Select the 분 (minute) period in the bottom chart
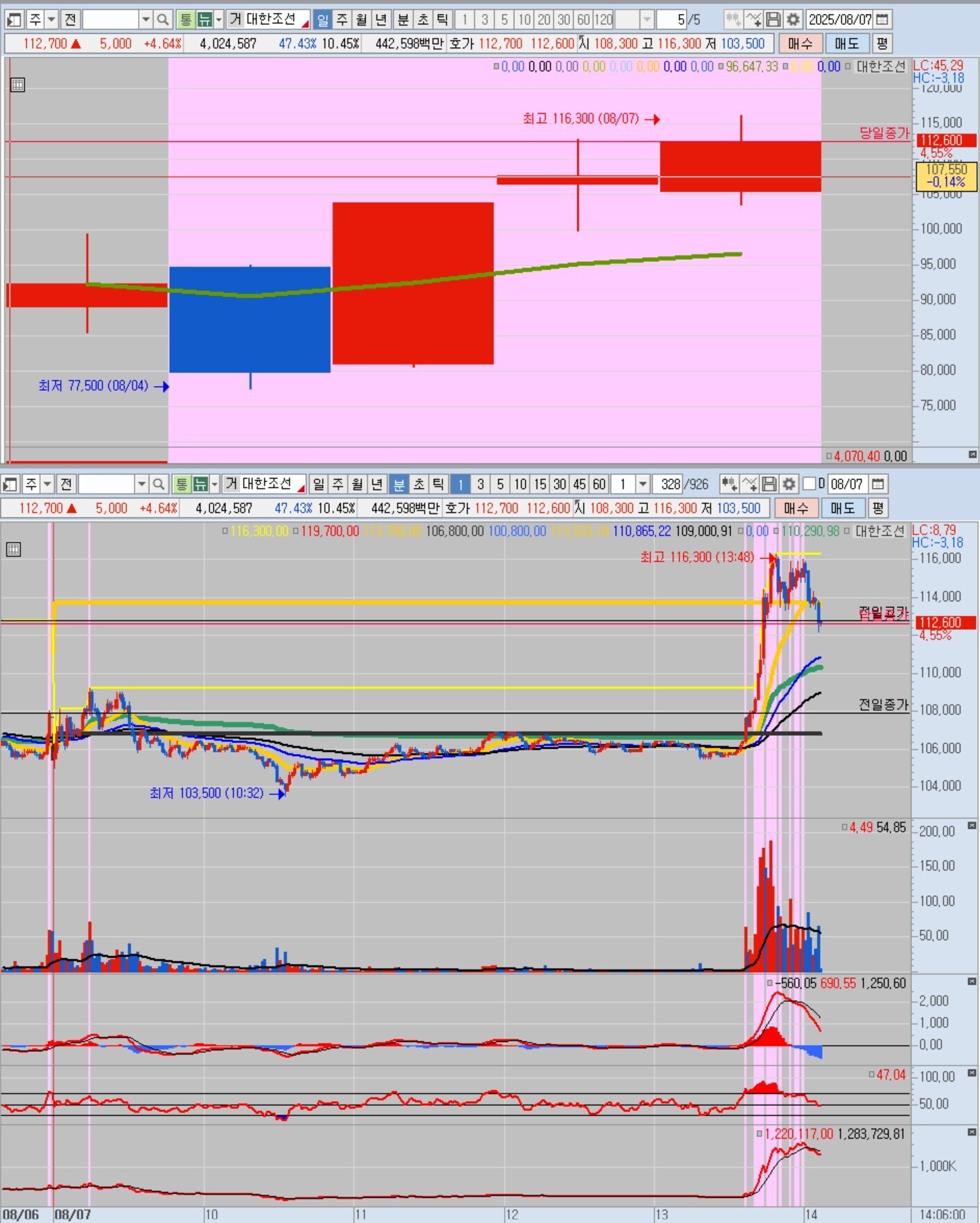Viewport: 980px width, 1223px height. point(399,484)
